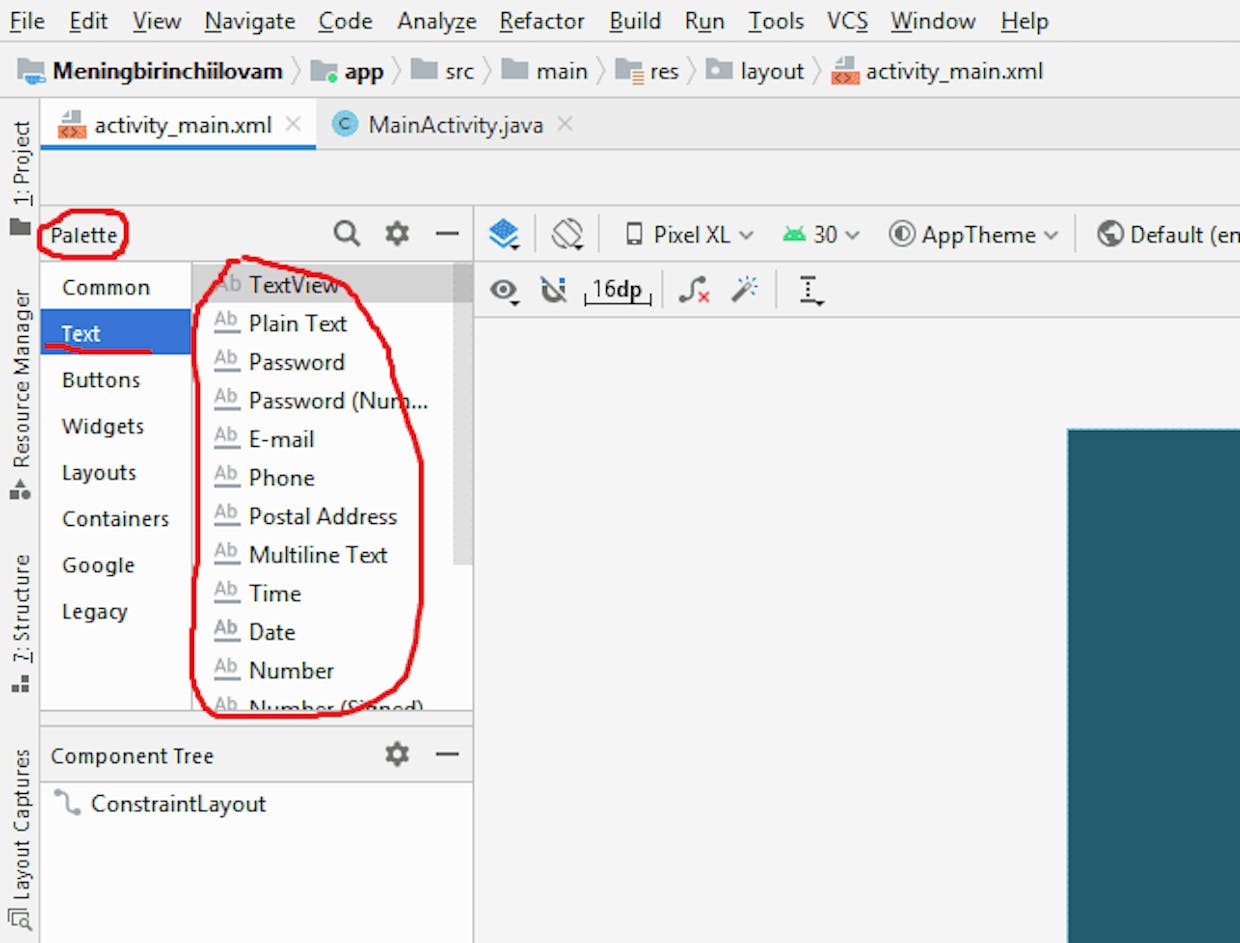Select TextView in palette list

pos(323,284)
